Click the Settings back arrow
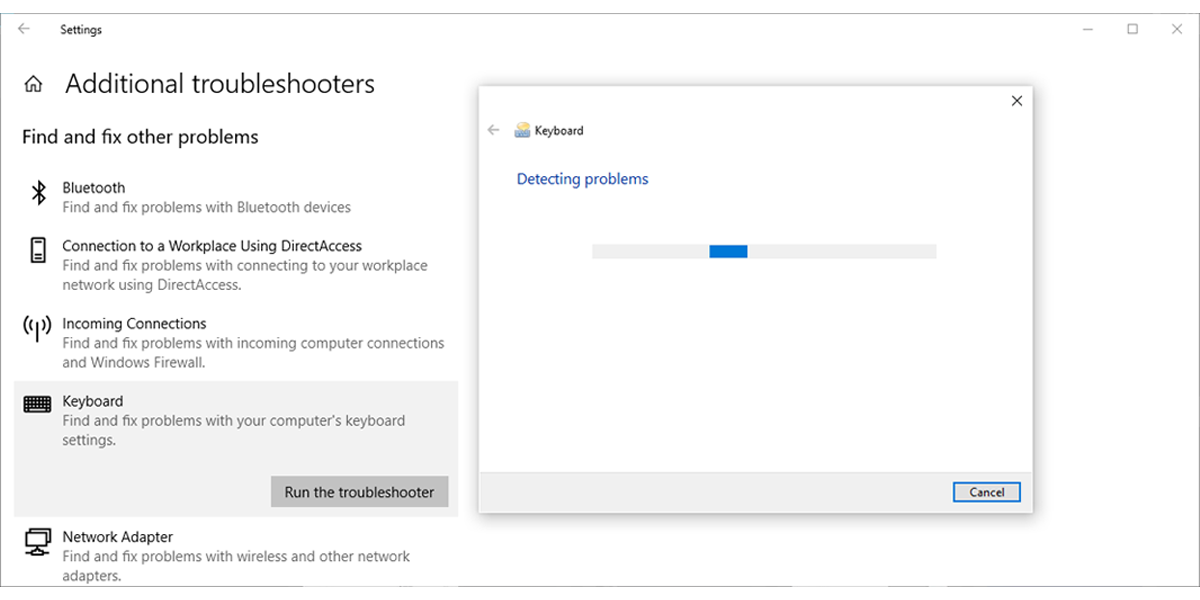The height and width of the screenshot is (600, 1200). pos(24,29)
